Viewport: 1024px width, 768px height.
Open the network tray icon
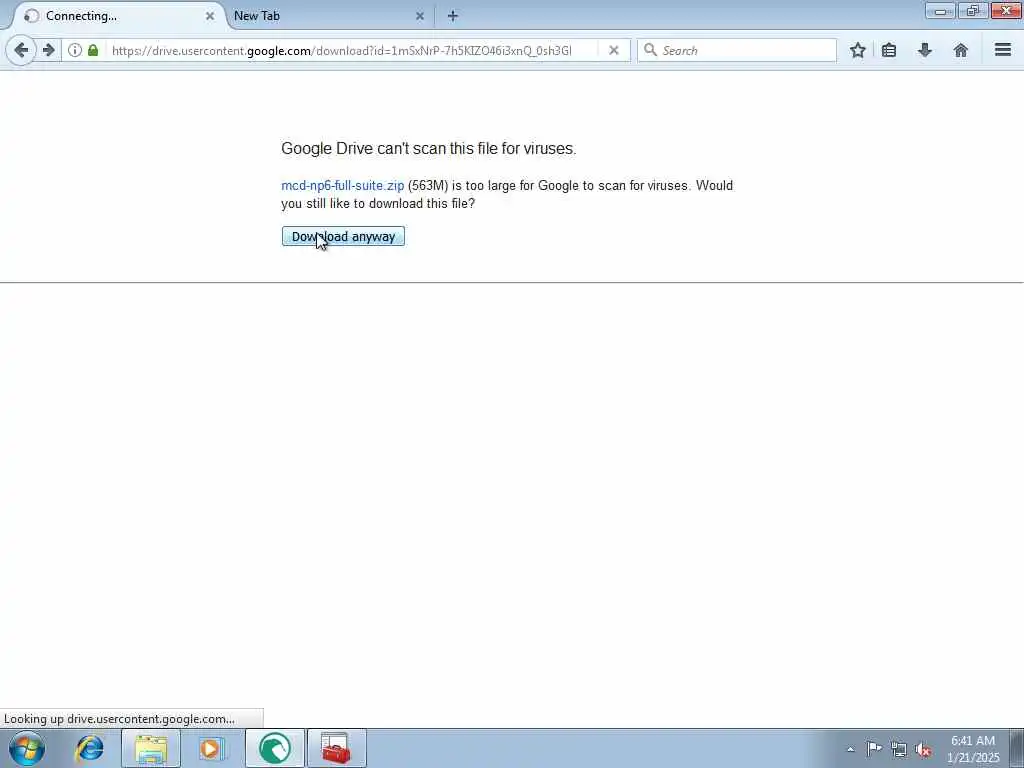[899, 749]
